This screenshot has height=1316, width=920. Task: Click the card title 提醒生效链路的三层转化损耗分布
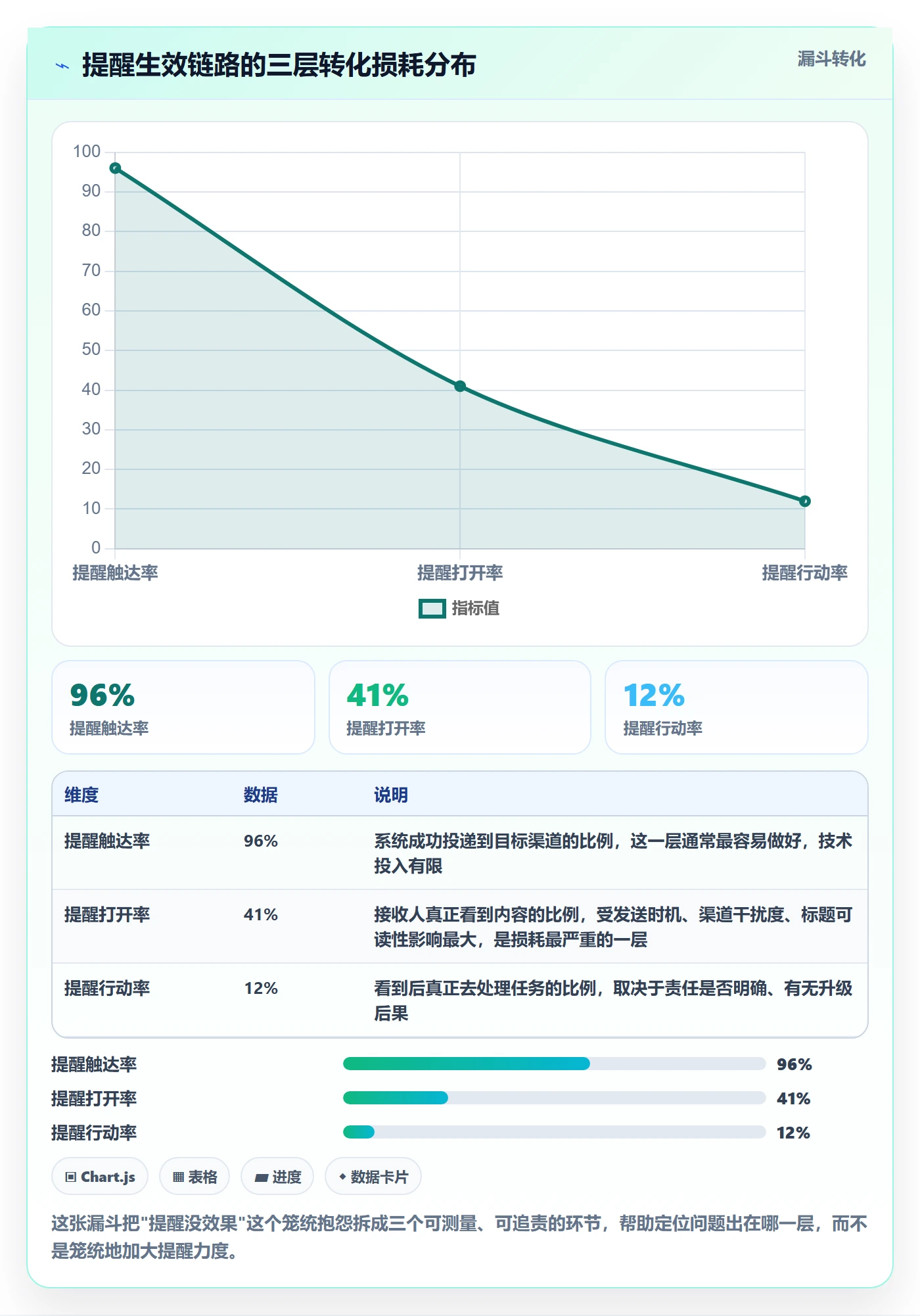click(x=279, y=65)
